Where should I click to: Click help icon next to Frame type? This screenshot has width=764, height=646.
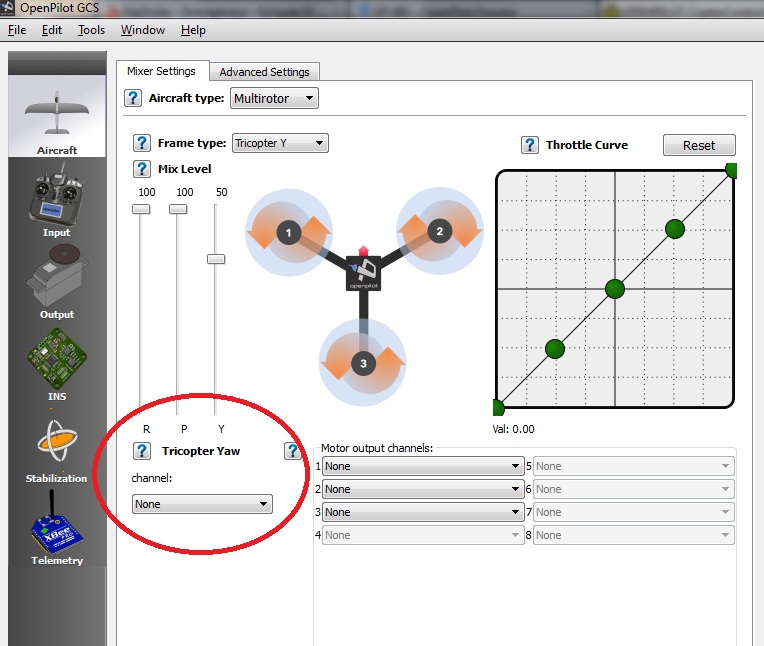(142, 143)
